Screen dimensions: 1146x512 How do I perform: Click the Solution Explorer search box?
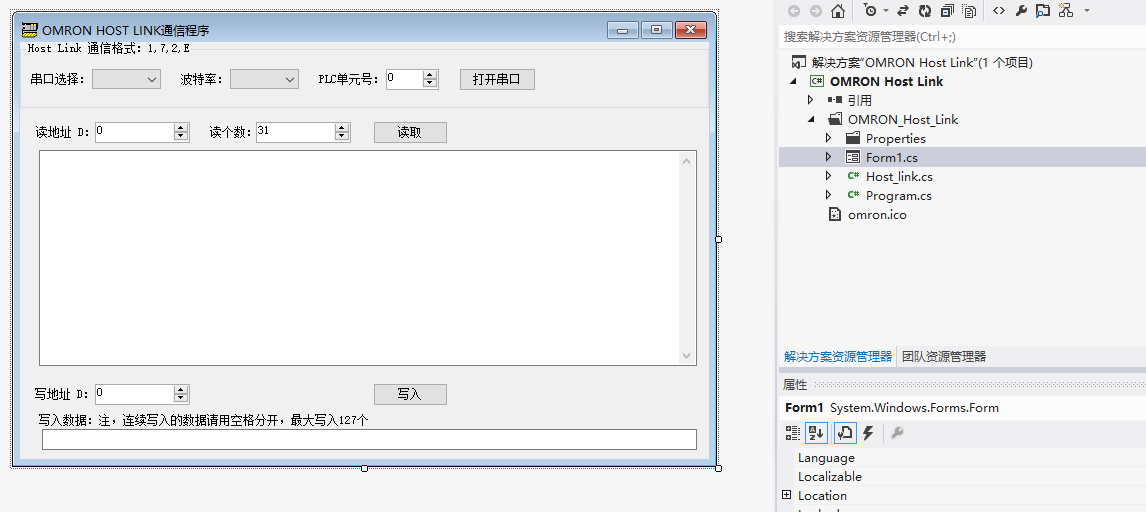(960, 36)
